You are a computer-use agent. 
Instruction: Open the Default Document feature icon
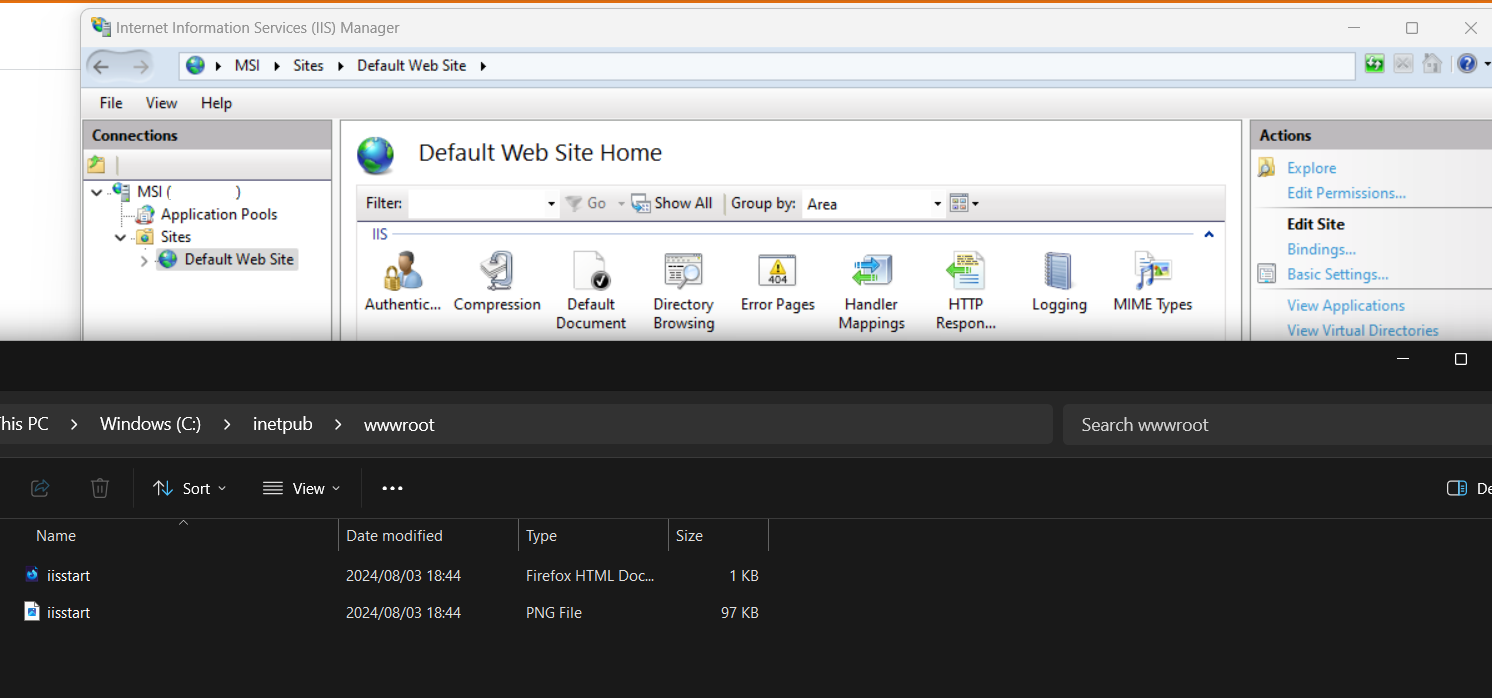pos(591,271)
